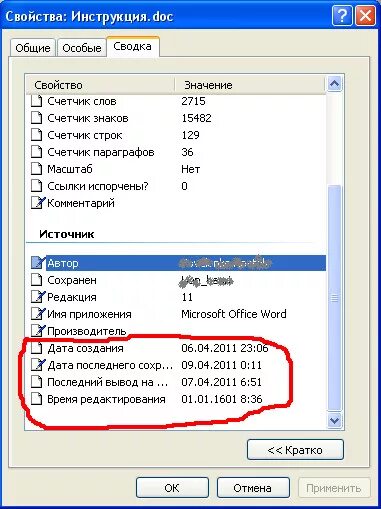Select the highlighted Автор property label

tap(63, 263)
